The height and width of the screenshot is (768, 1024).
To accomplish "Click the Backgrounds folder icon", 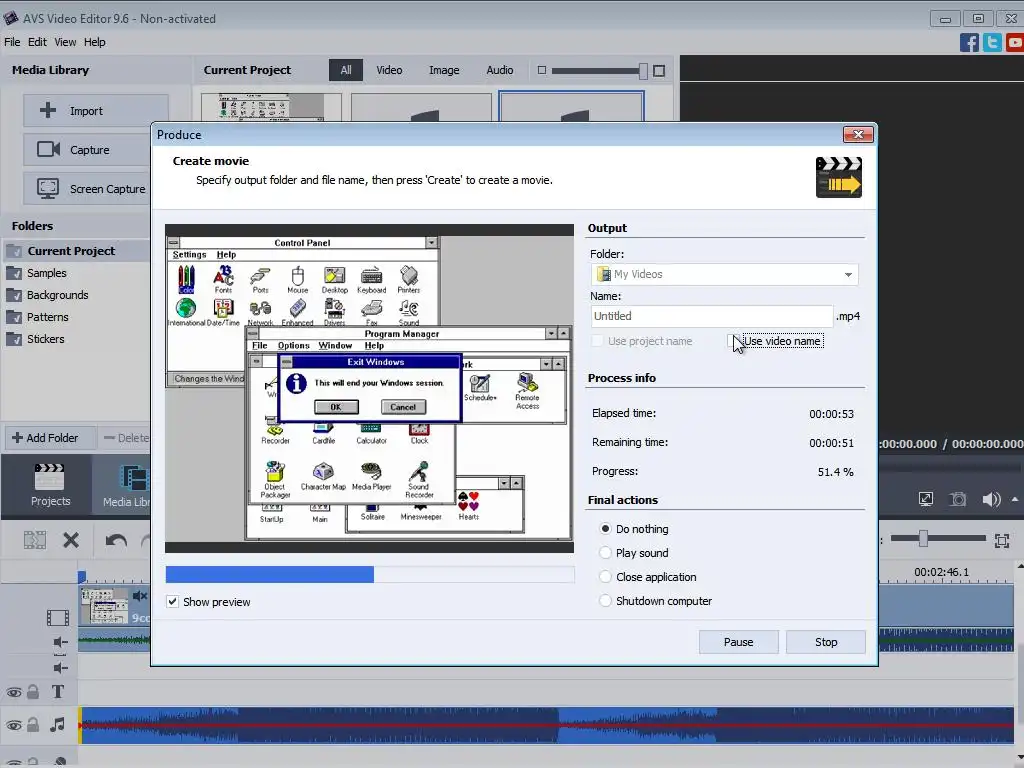I will pos(14,295).
